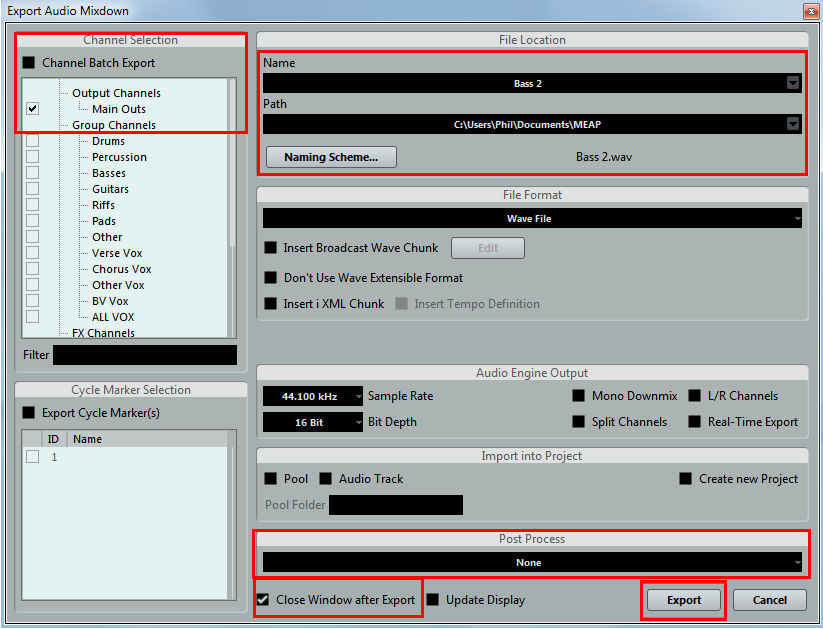Click the Broadcast Wave Edit button
Screen dimensions: 823x629
tap(488, 248)
